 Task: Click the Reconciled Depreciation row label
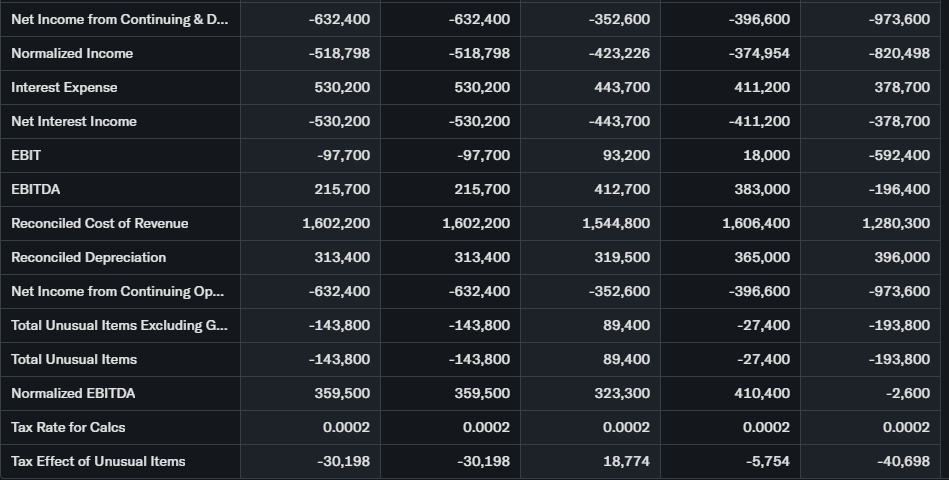pos(88,257)
